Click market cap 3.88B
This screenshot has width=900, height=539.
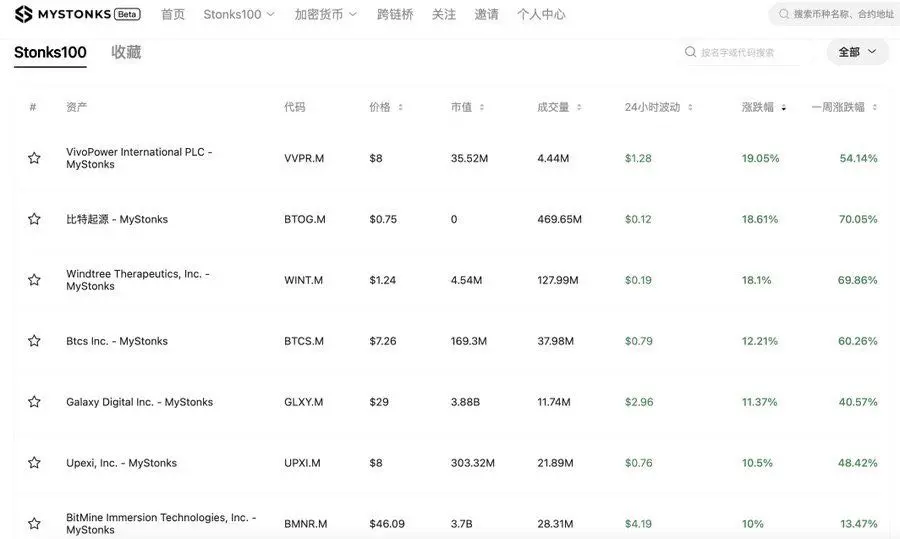[x=465, y=402]
